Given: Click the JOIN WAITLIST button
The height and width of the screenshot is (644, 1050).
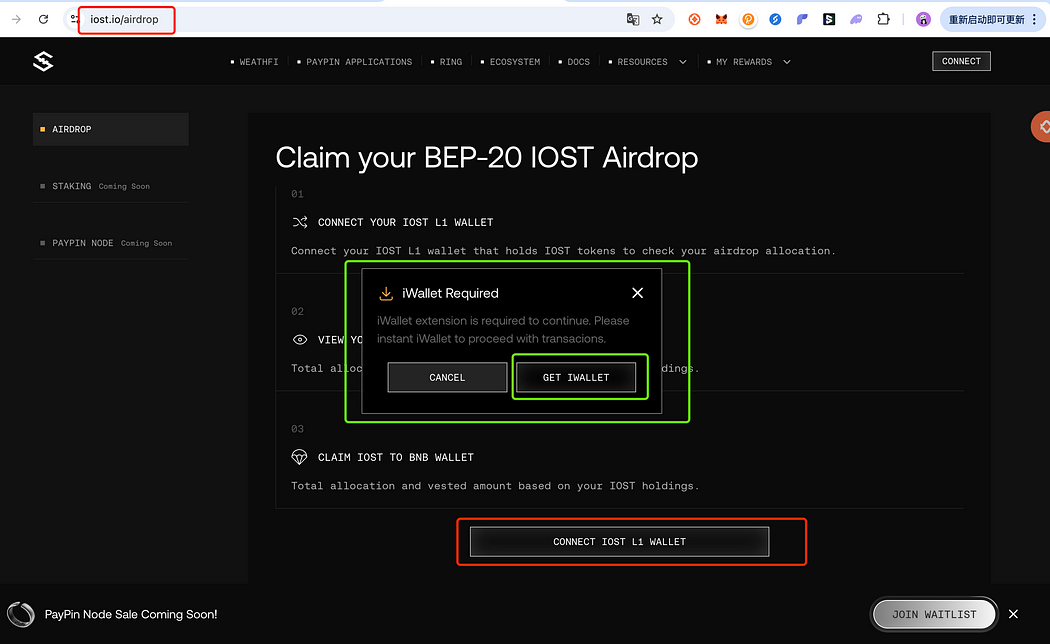Looking at the screenshot, I should pyautogui.click(x=934, y=614).
